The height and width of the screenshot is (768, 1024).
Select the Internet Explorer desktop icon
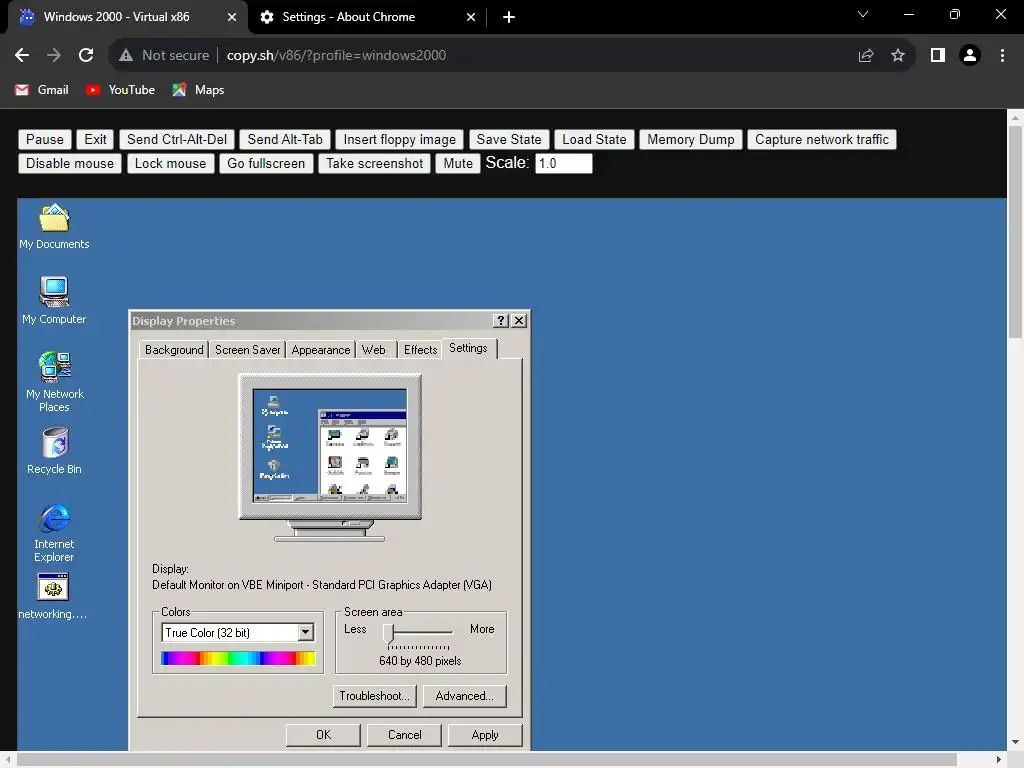pos(54,532)
